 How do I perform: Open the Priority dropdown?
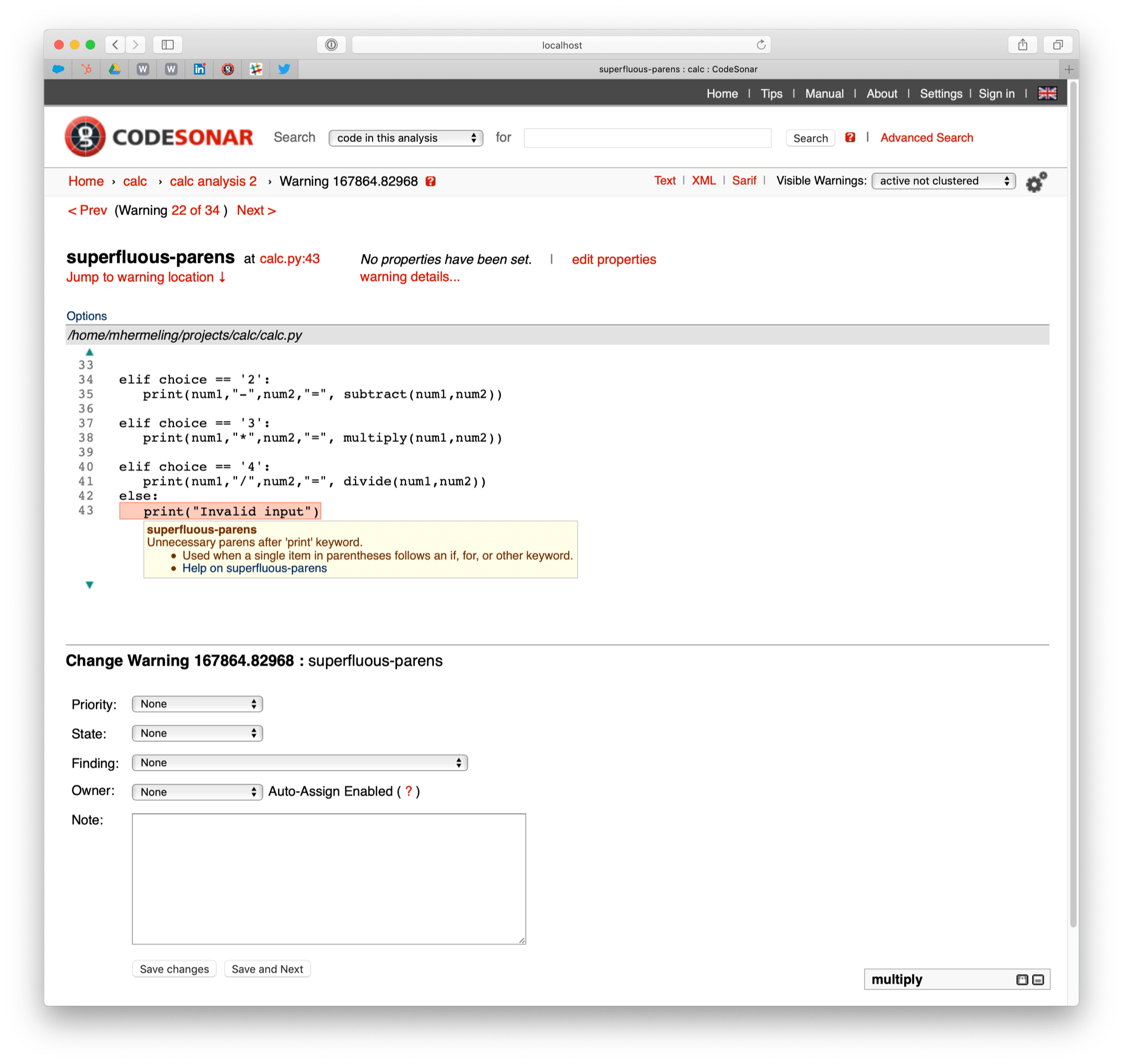pos(197,704)
